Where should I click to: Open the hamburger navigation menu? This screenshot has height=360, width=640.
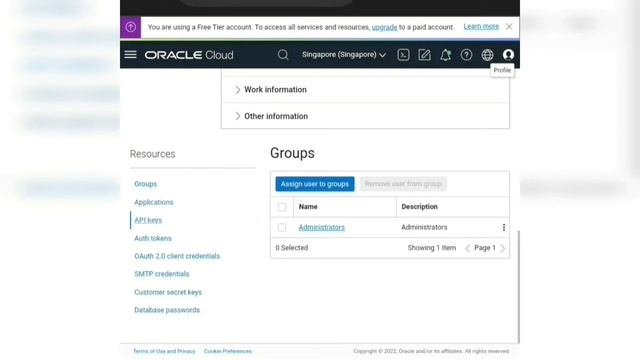pos(130,55)
